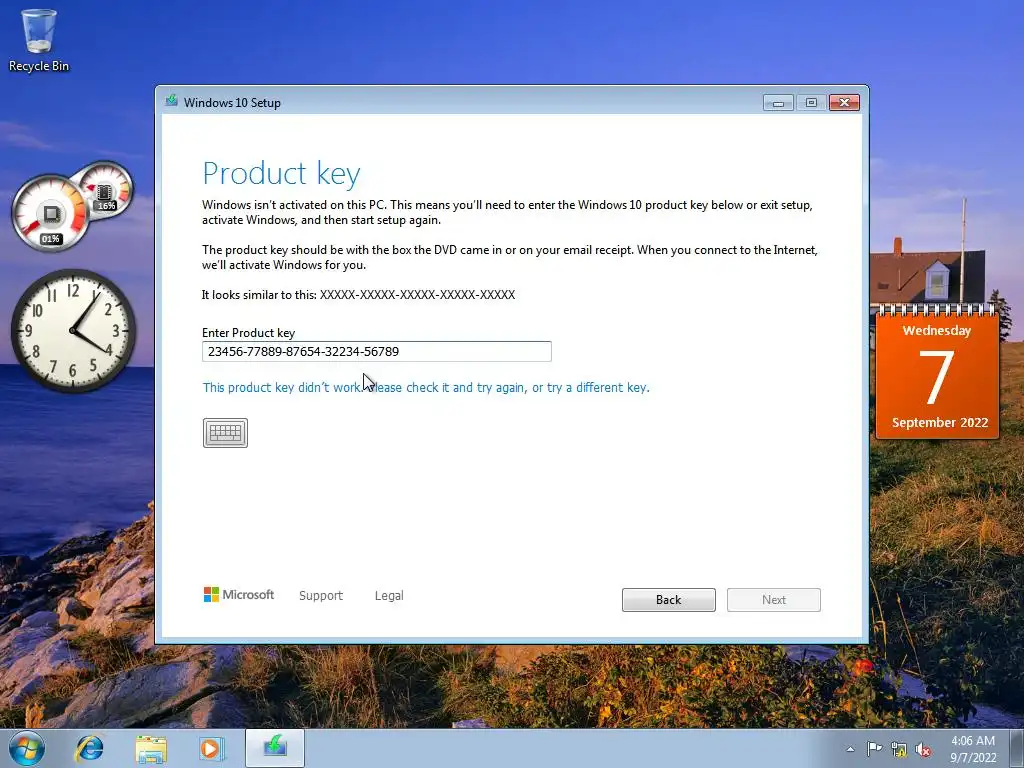The width and height of the screenshot is (1024, 768).
Task: Open the Legal link
Action: coord(389,596)
